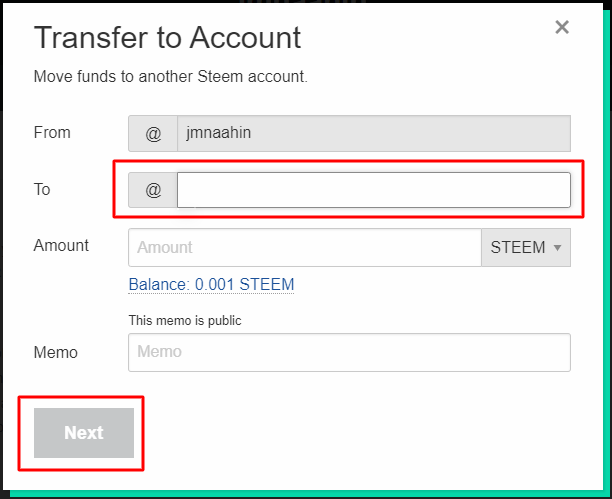Click the @ prefix of the From field

coord(153,133)
